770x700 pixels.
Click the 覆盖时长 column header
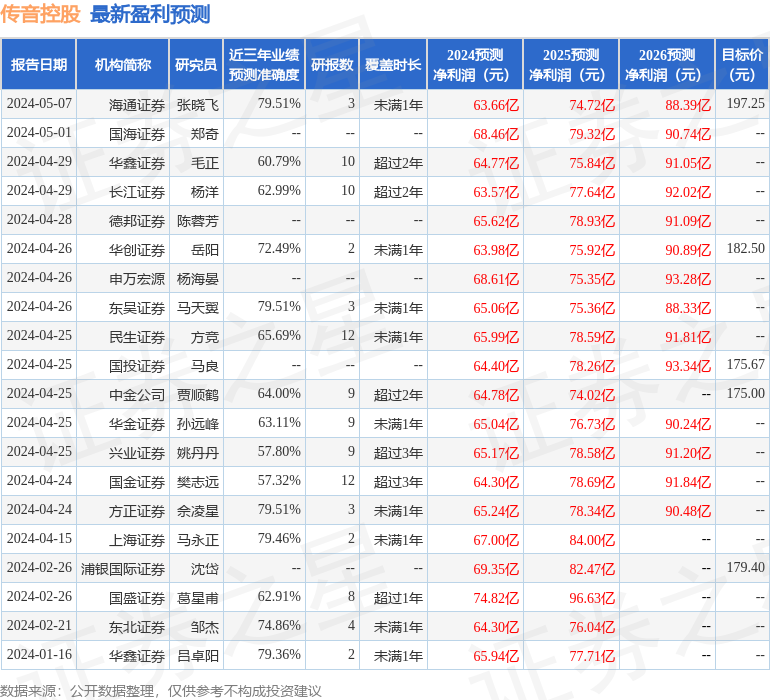393,64
